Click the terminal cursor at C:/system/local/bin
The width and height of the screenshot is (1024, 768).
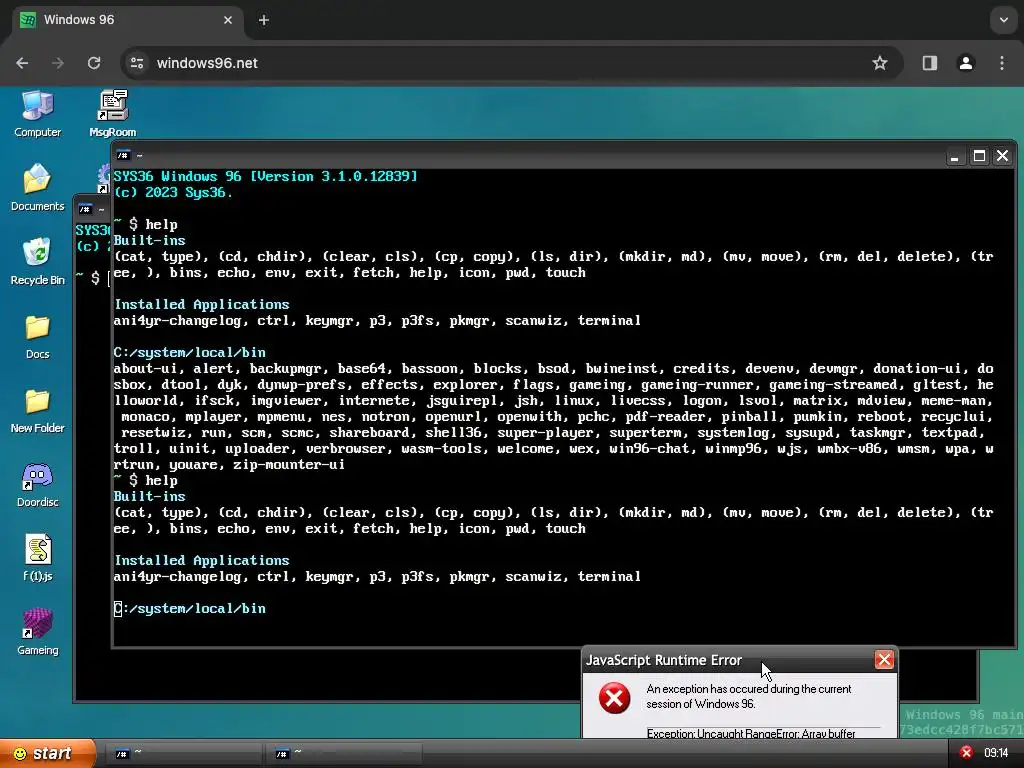point(118,609)
